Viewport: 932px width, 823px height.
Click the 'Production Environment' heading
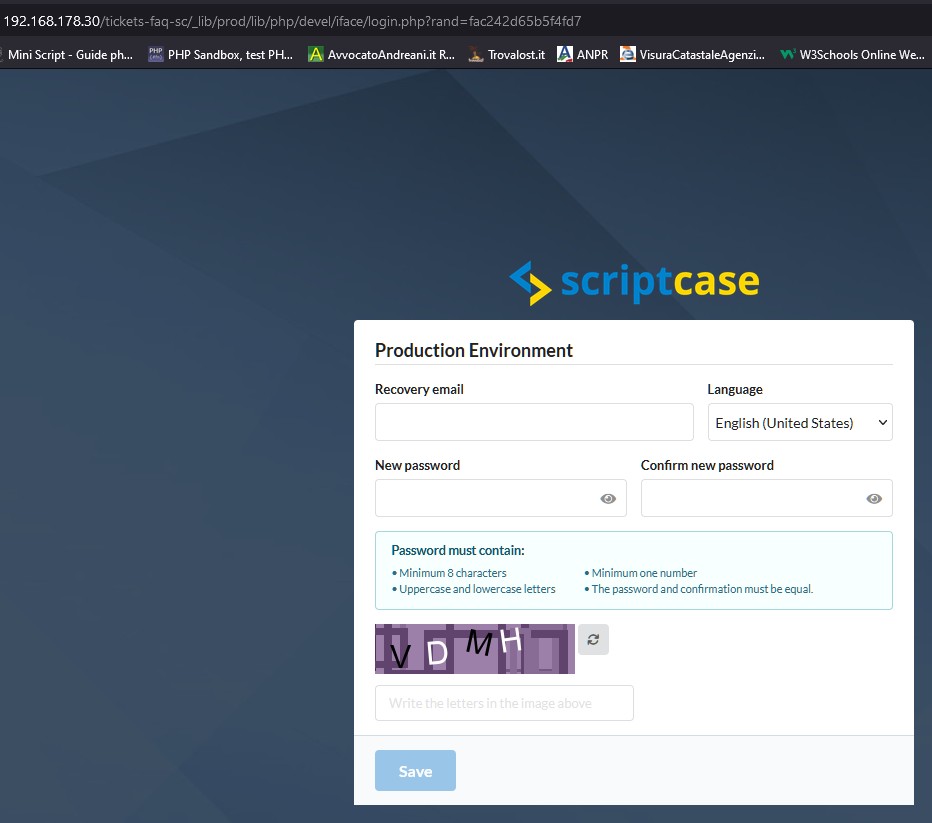point(474,351)
